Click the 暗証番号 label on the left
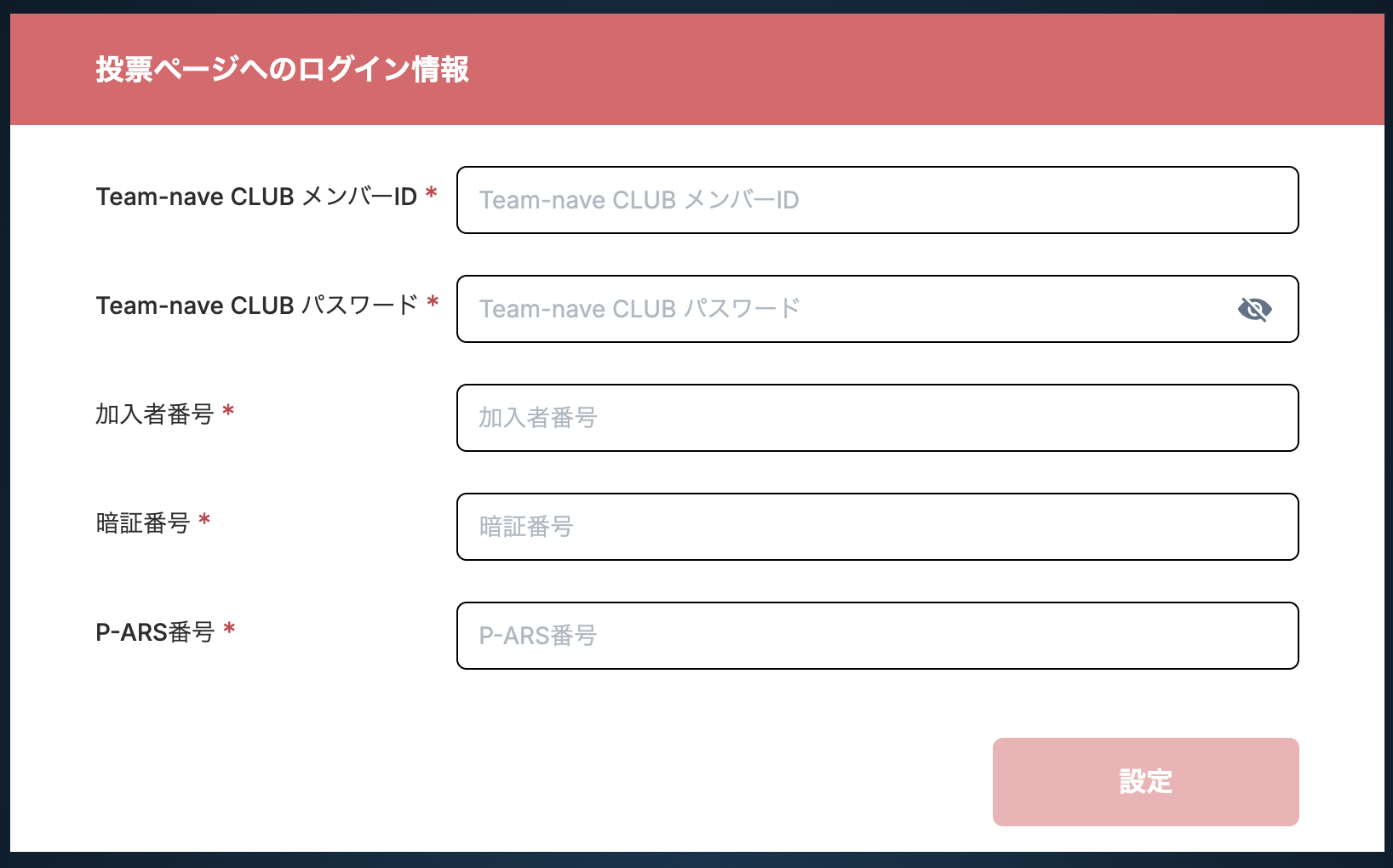Image resolution: width=1393 pixels, height=868 pixels. (x=142, y=523)
